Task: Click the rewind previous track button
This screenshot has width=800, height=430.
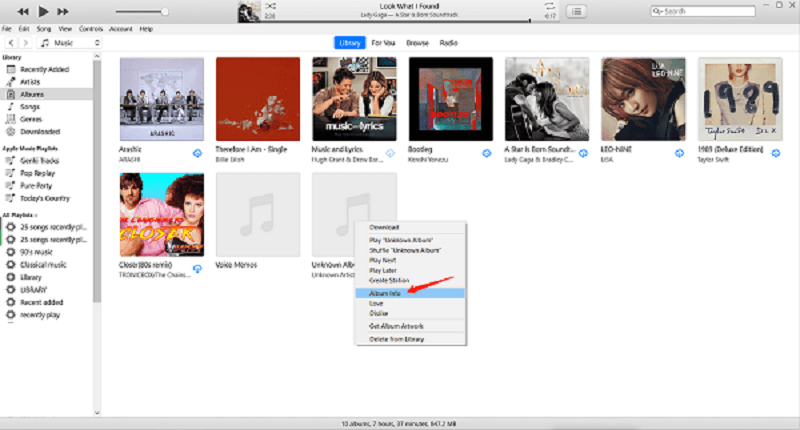Action: tap(22, 11)
